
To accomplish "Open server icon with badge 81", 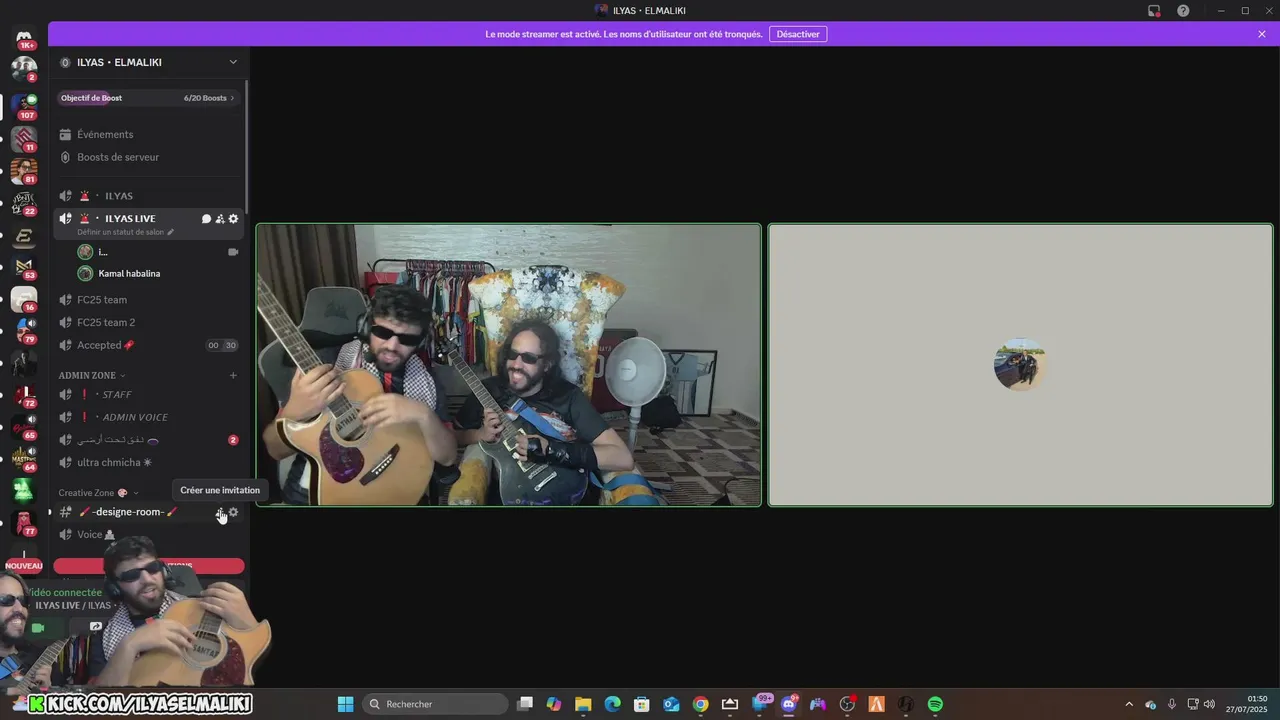I will point(24,171).
